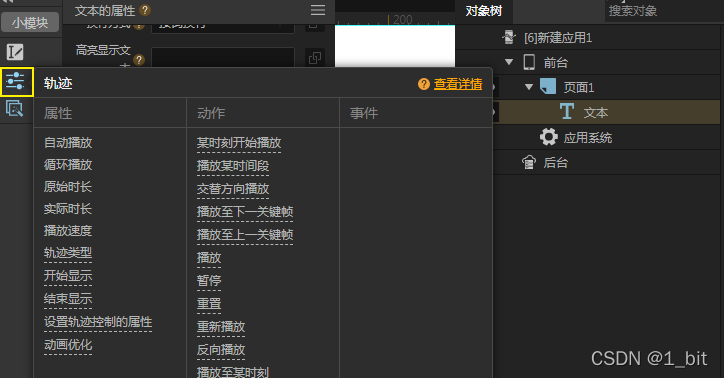Open the 播放至下一关键帧 action

pos(245,212)
